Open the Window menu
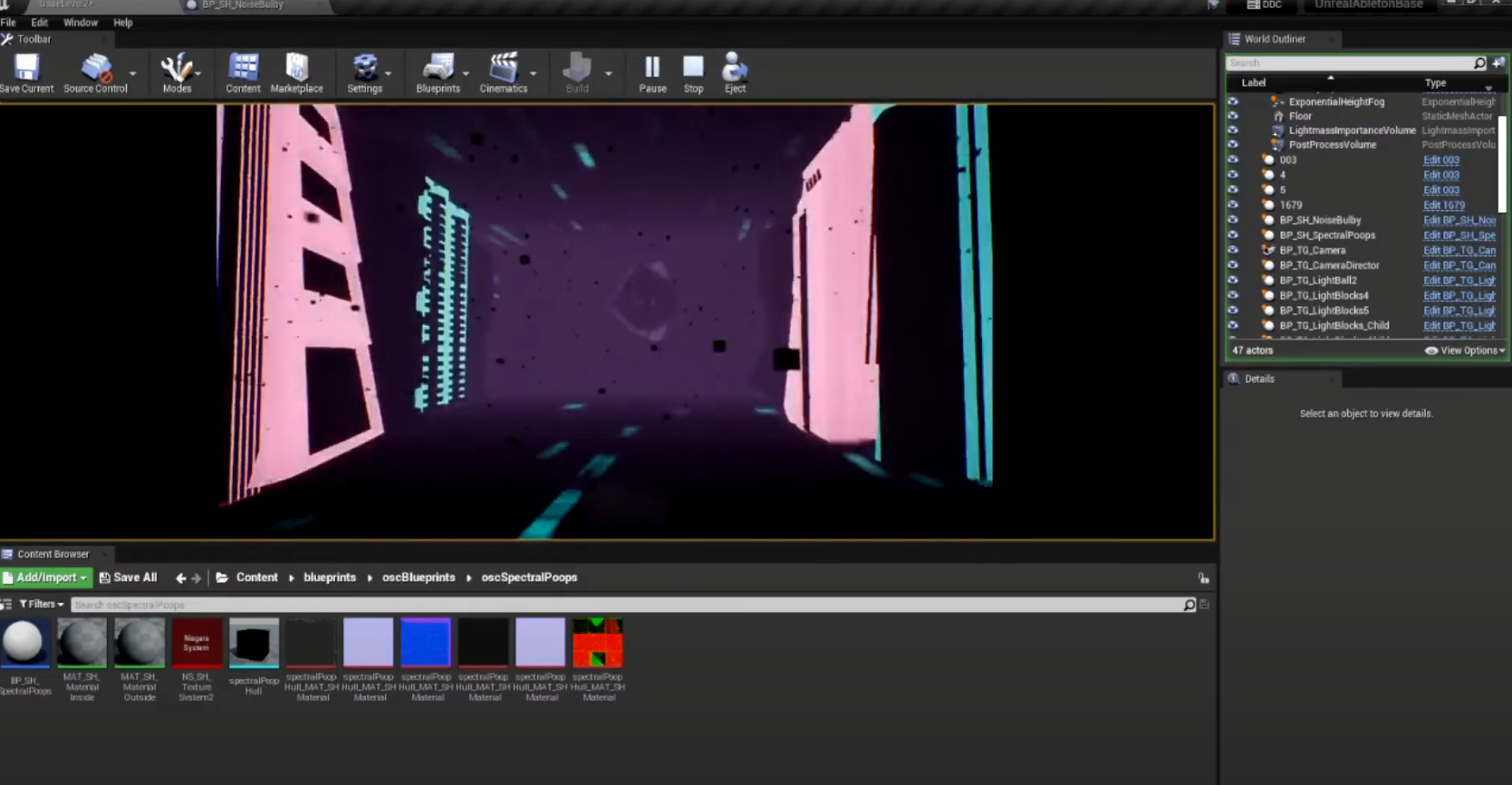The height and width of the screenshot is (785, 1512). pyautogui.click(x=81, y=23)
